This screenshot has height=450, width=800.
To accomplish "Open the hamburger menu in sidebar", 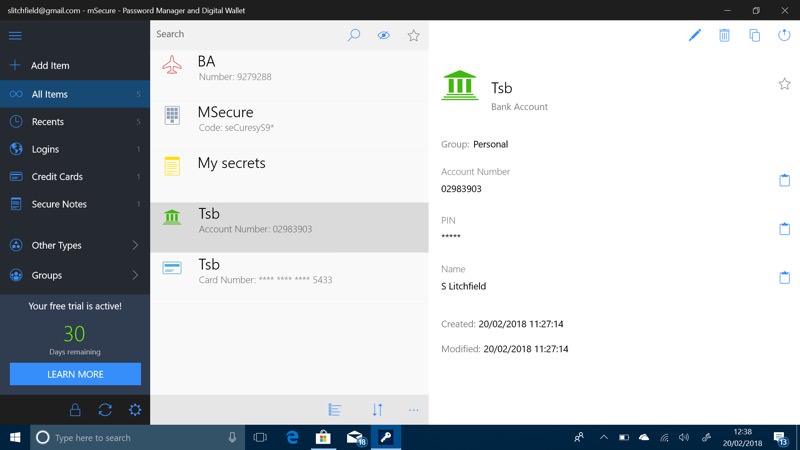I will tap(15, 36).
